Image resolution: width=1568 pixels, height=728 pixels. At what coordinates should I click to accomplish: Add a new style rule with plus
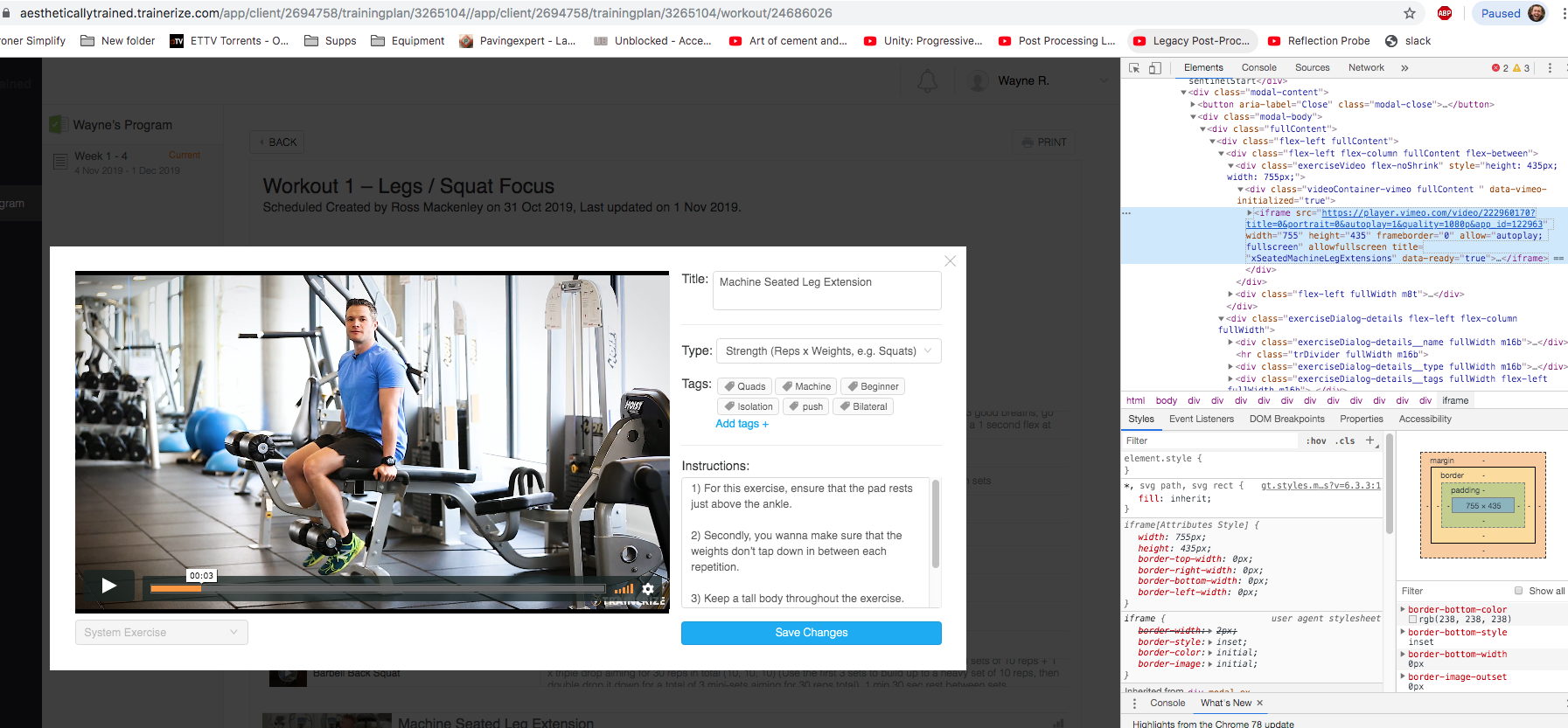(1370, 440)
